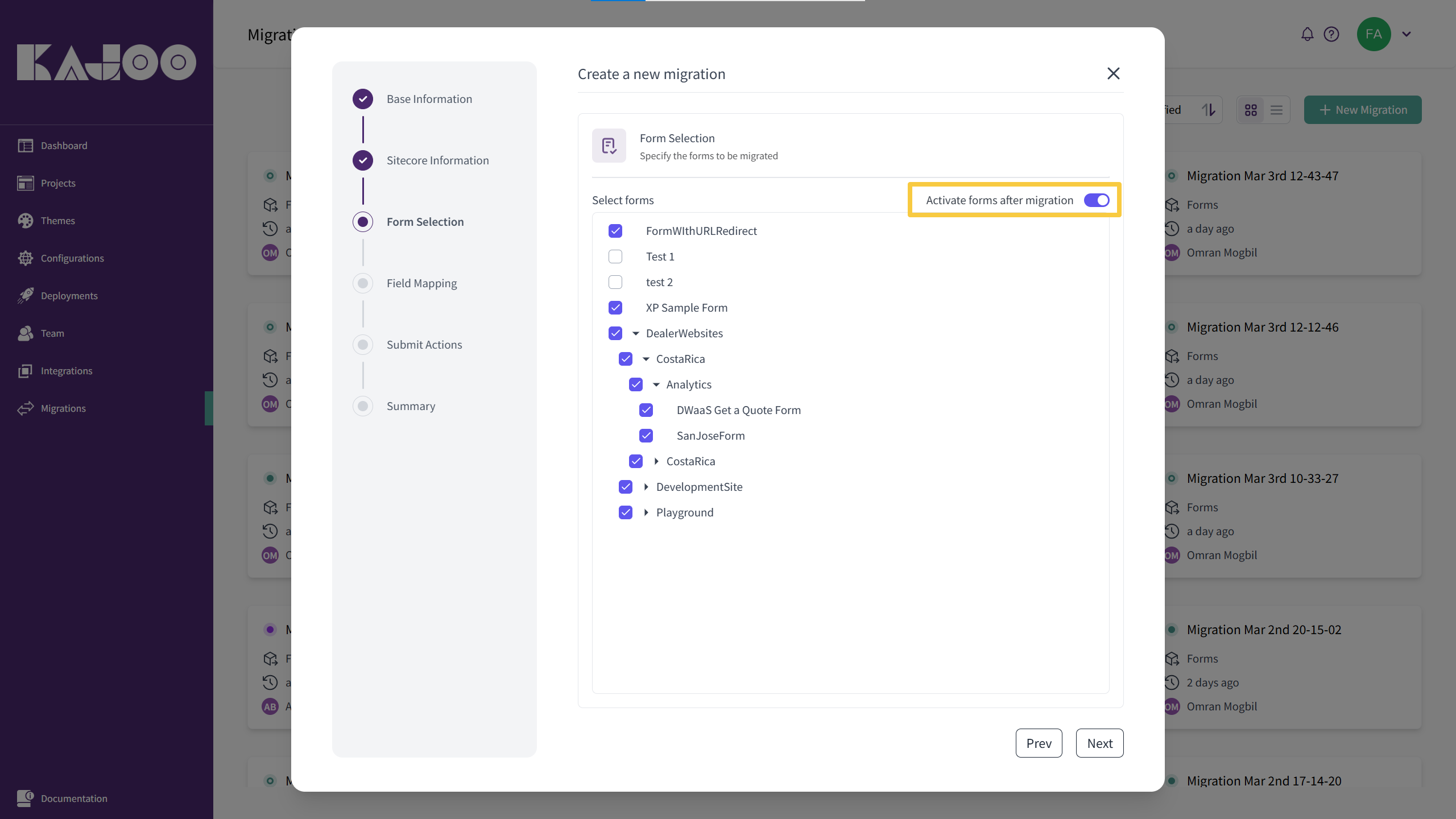Screen dimensions: 1456x819
Task: Switch to grid view icon
Action: point(1251,110)
